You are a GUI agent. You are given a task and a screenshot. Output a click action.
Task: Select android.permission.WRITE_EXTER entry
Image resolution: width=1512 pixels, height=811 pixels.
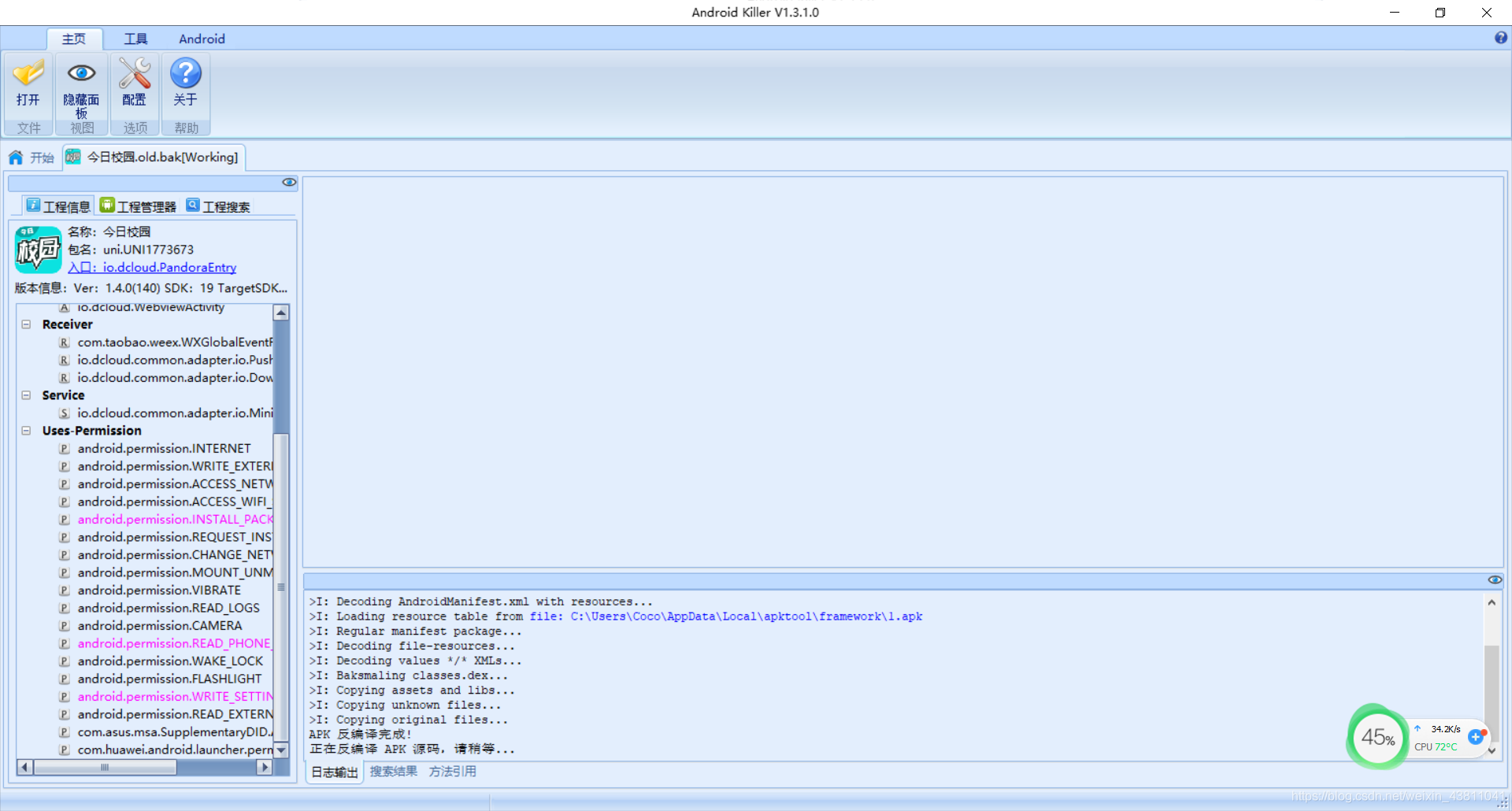pos(176,466)
